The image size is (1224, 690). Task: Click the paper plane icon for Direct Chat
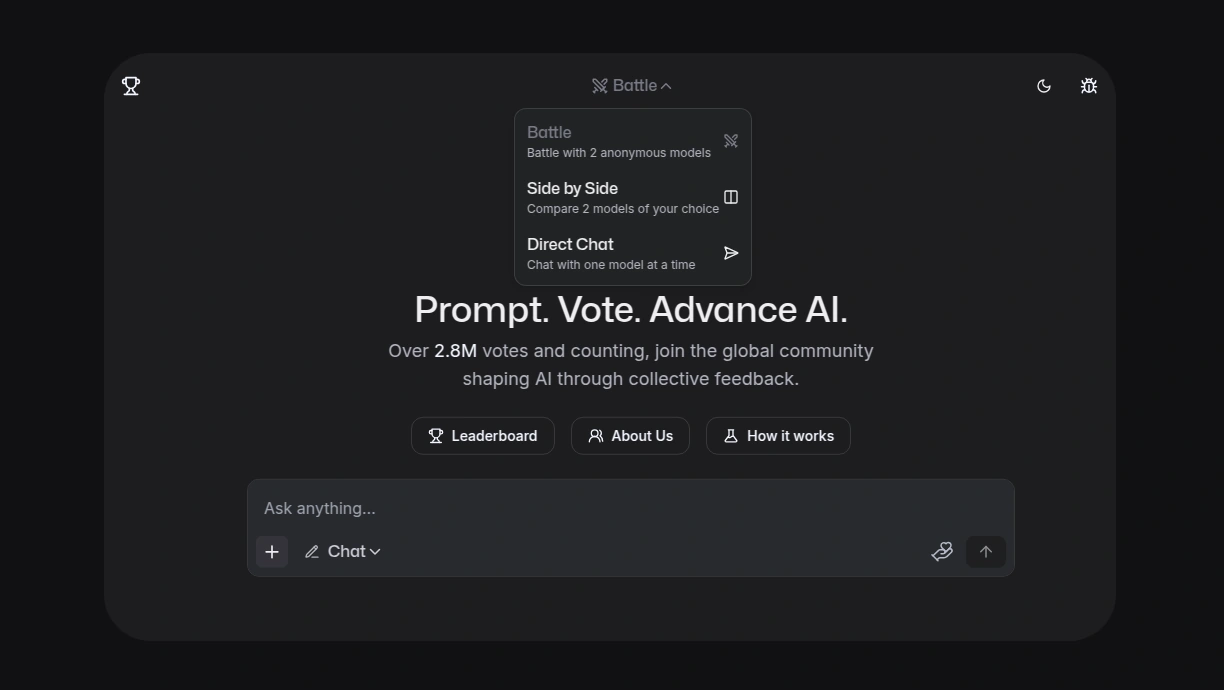[x=731, y=253]
